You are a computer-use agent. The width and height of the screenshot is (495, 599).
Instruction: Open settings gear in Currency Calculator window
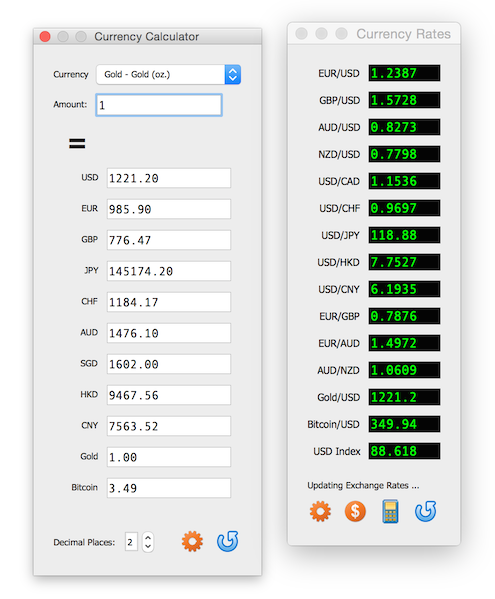[192, 541]
